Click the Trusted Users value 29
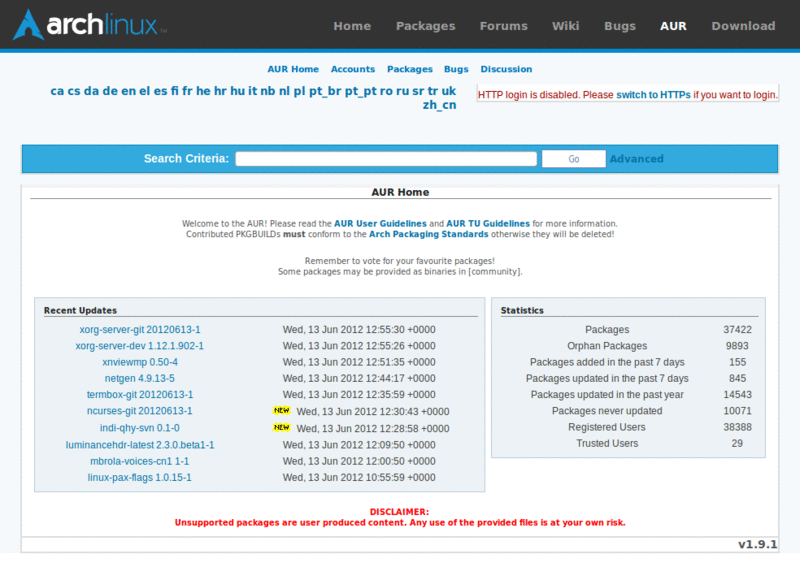This screenshot has height=567, width=800. tap(737, 443)
